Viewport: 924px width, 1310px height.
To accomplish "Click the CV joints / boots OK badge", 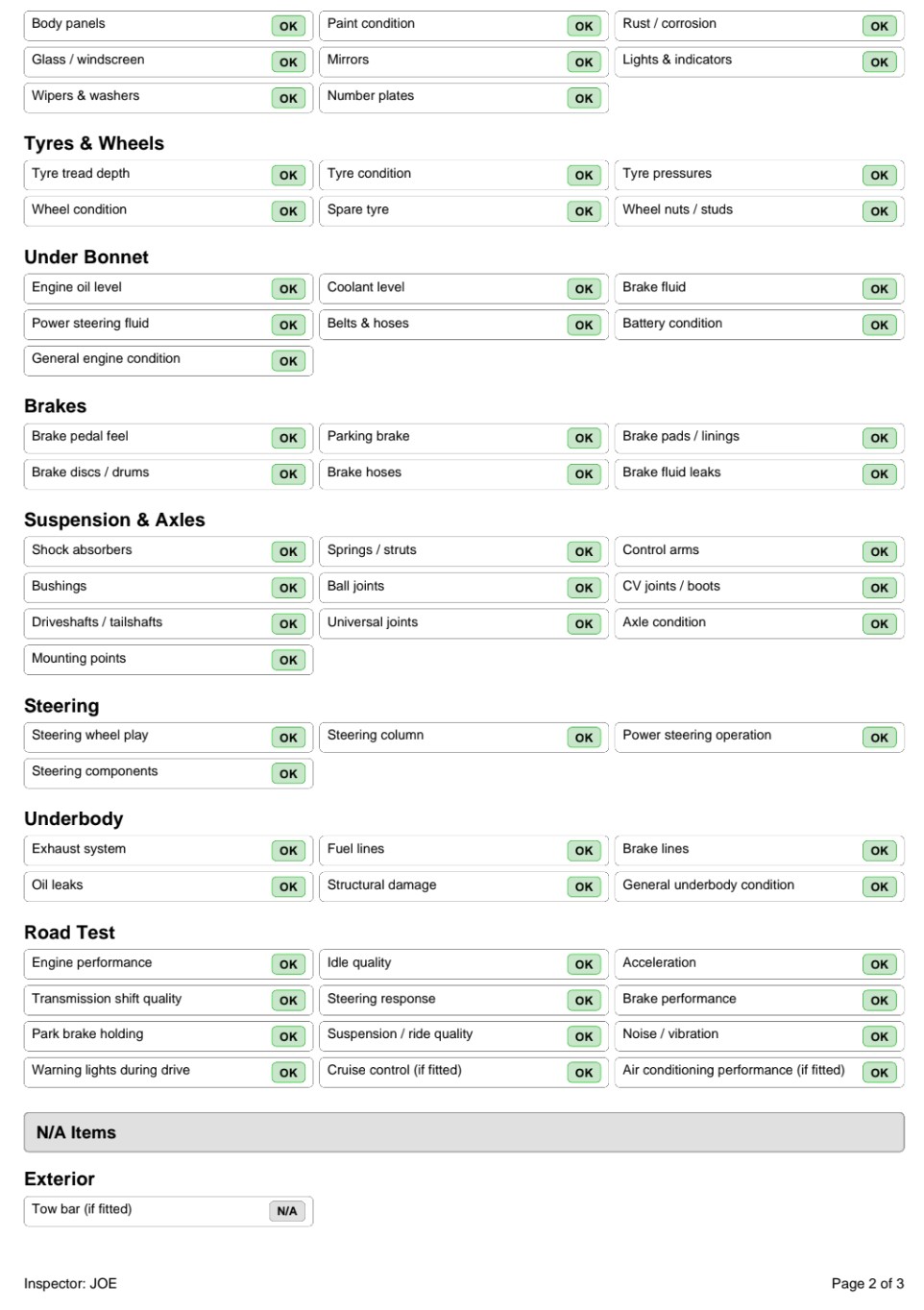I will (879, 588).
